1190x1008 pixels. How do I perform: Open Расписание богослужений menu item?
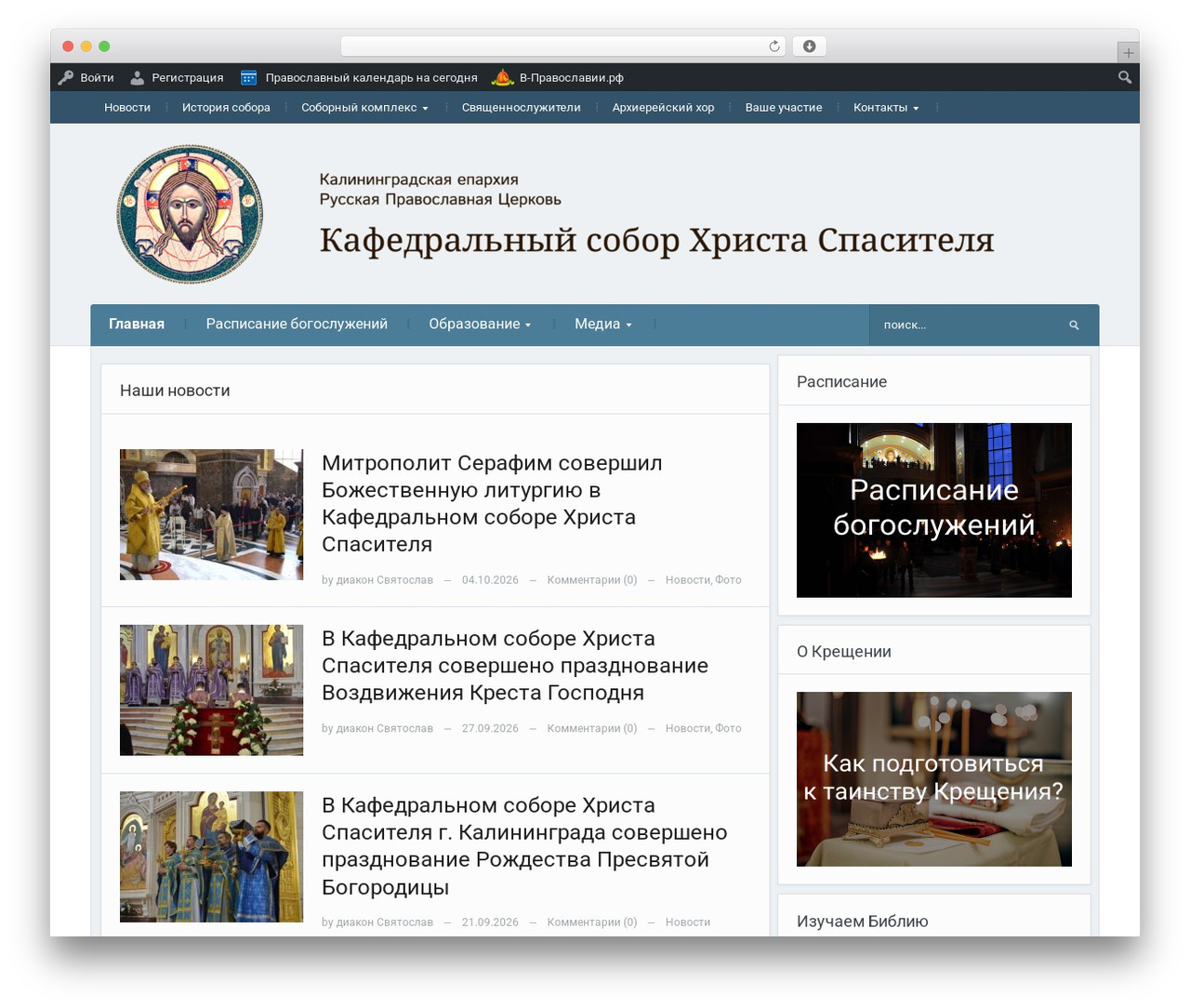click(297, 325)
